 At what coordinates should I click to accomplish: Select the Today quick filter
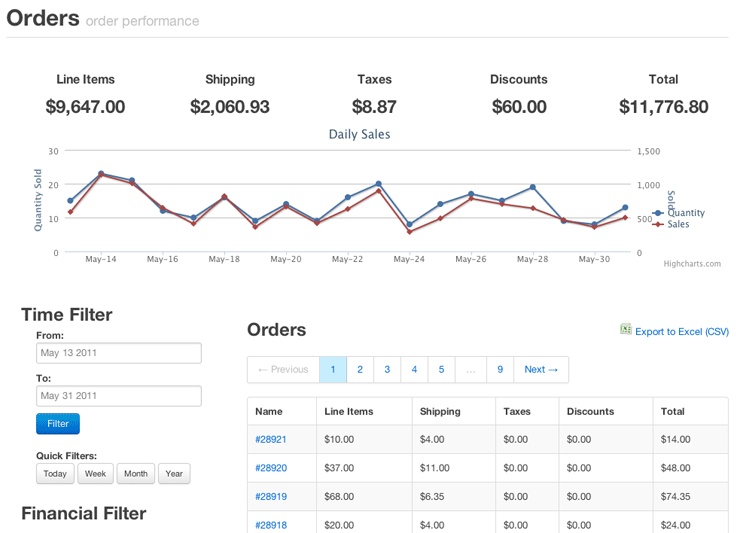[x=55, y=474]
